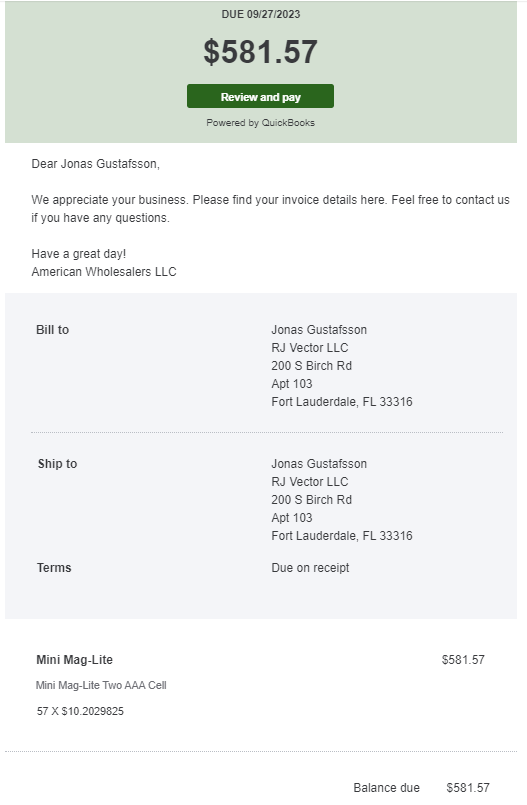Viewport: 527px width, 805px height.
Task: Click the Balance due amount $581.57
Action: click(x=467, y=788)
